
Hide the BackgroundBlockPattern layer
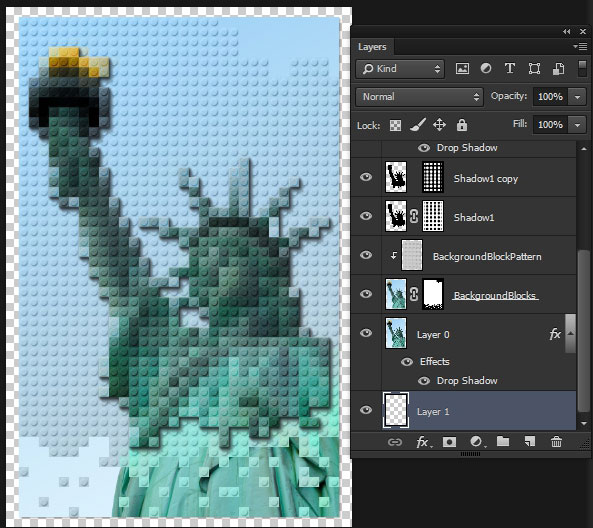366,255
